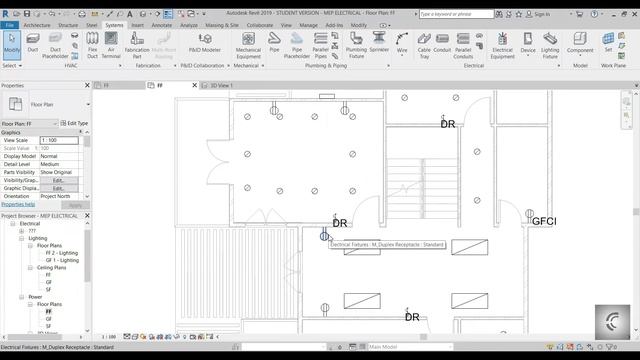Viewport: 640px width, 360px height.
Task: Open GF 1 - Lighting floor plan
Action: click(62, 260)
